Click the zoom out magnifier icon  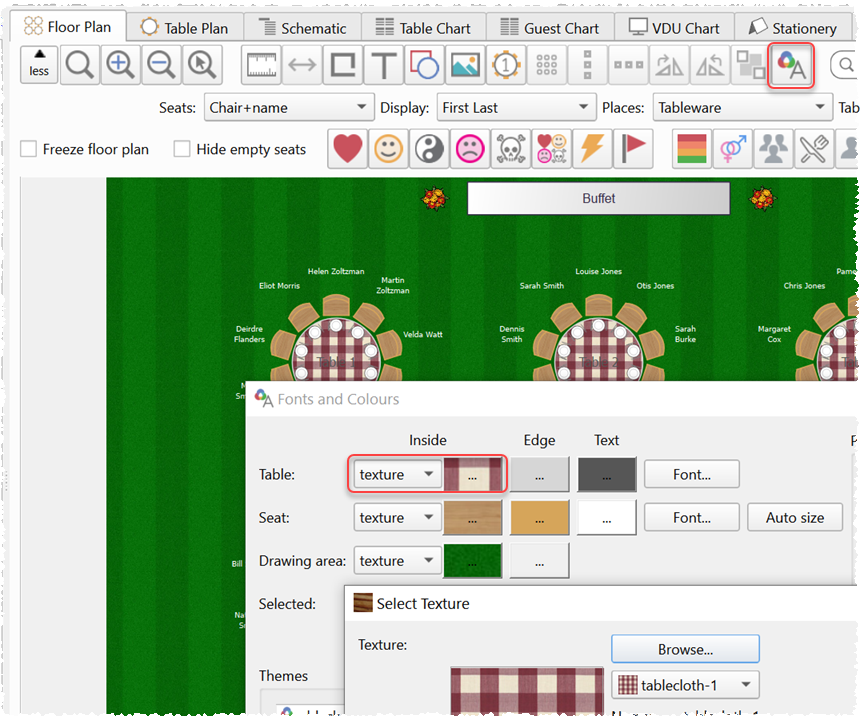pos(161,66)
